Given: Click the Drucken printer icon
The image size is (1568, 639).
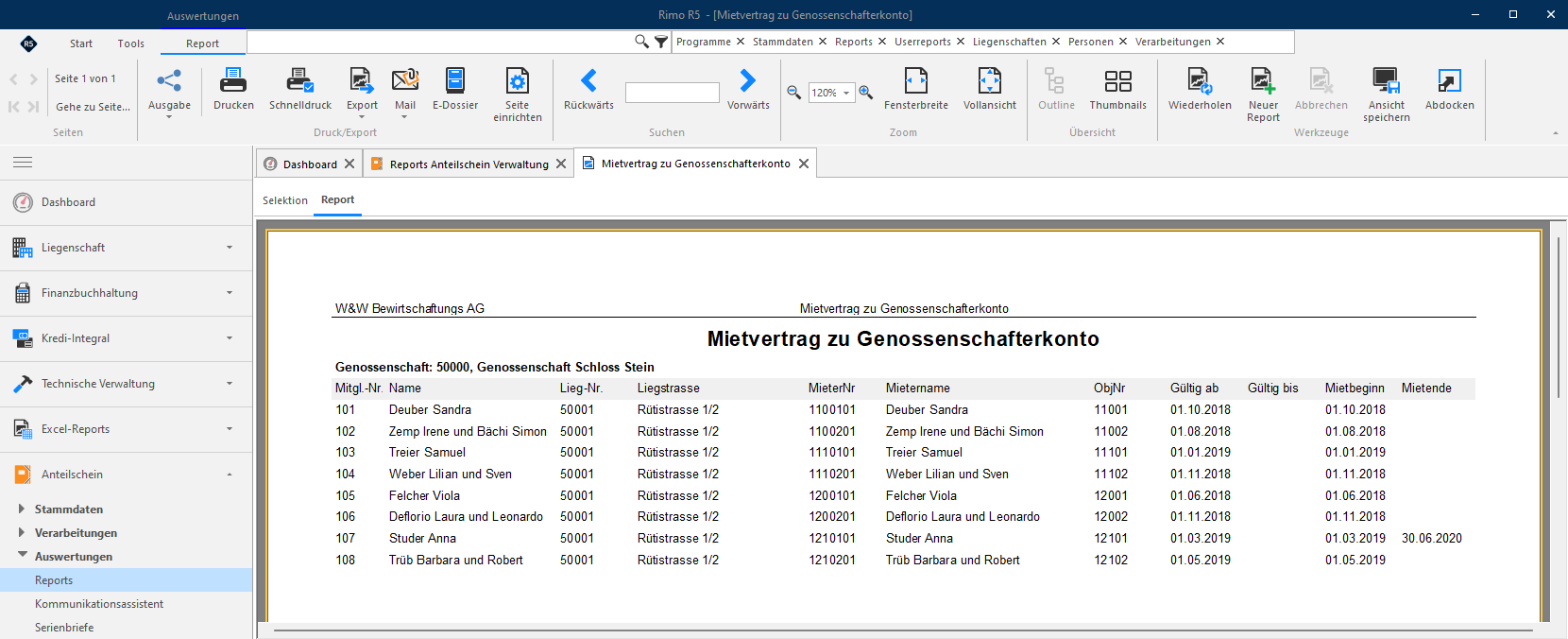Looking at the screenshot, I should tap(233, 81).
